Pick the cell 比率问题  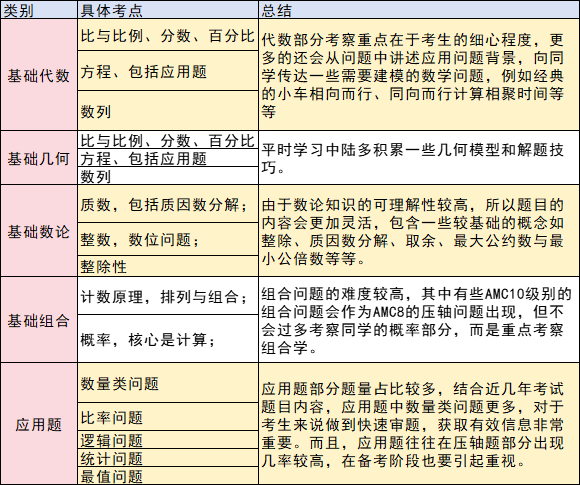[168, 417]
